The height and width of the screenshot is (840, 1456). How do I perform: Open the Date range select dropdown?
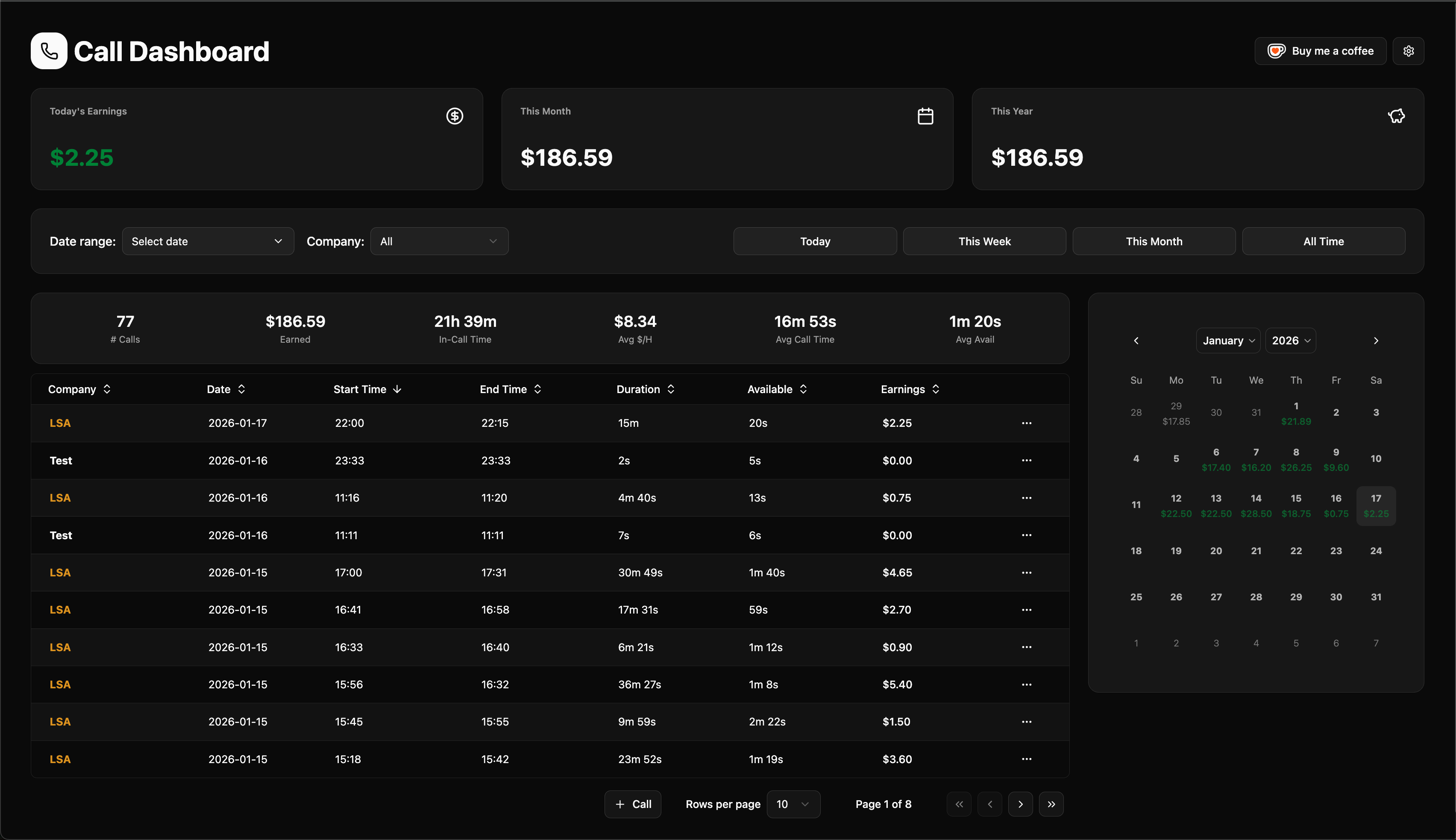click(208, 242)
